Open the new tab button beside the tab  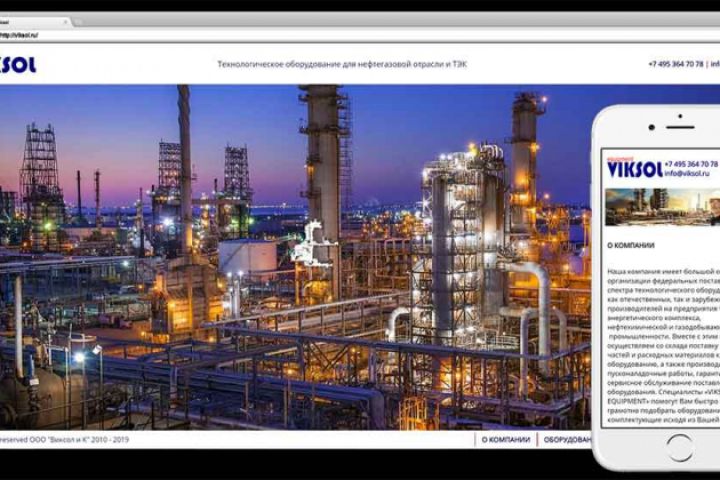[x=79, y=22]
